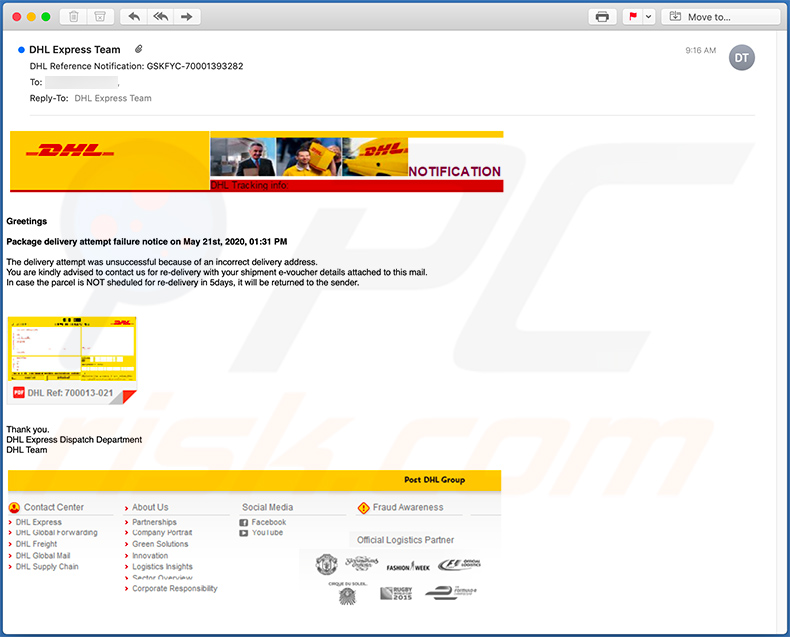Click the subject line DHL Reference Notification
The width and height of the screenshot is (790, 637).
(136, 66)
